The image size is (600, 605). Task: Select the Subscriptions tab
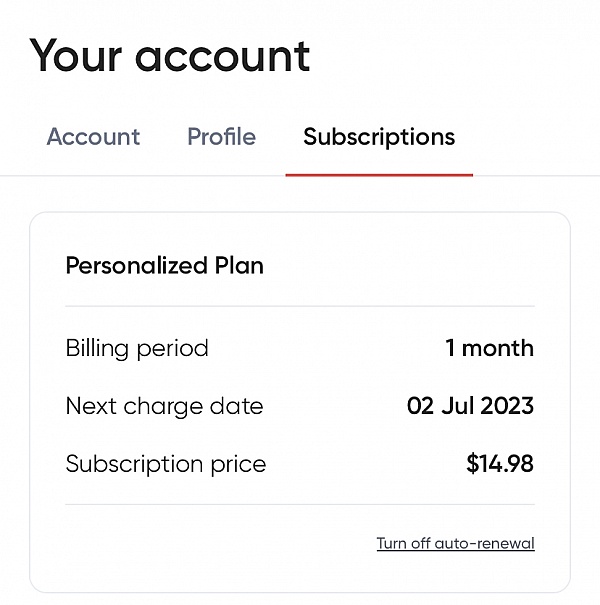(379, 137)
